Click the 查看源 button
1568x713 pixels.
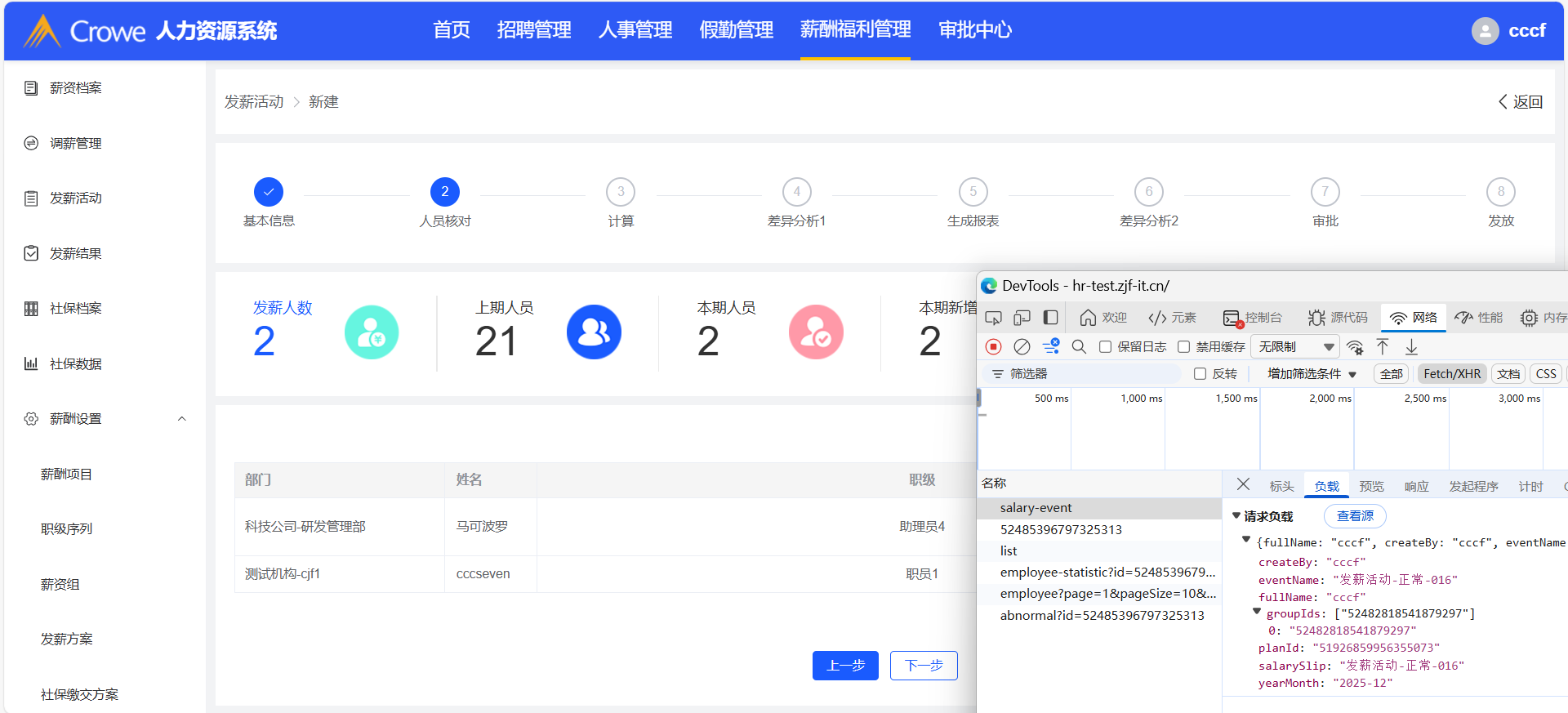point(1355,516)
